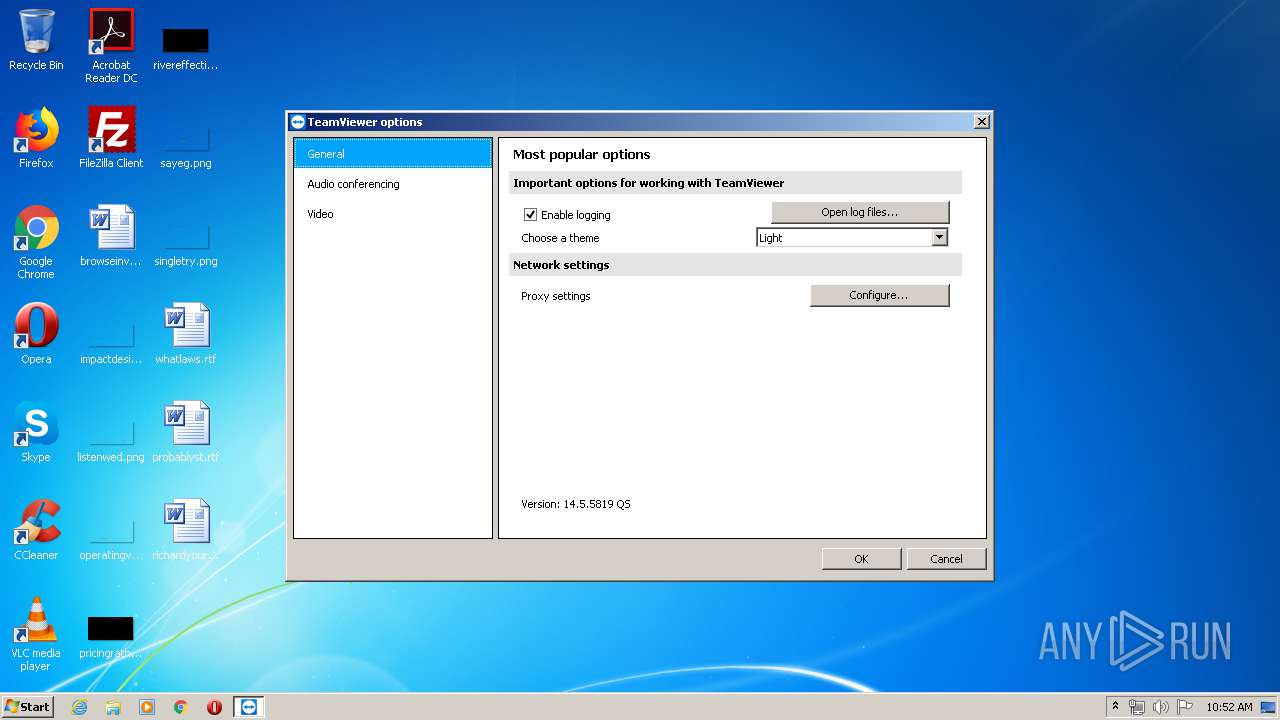The height and width of the screenshot is (720, 1280).
Task: Select the probablyst.rtf document icon
Action: point(186,432)
